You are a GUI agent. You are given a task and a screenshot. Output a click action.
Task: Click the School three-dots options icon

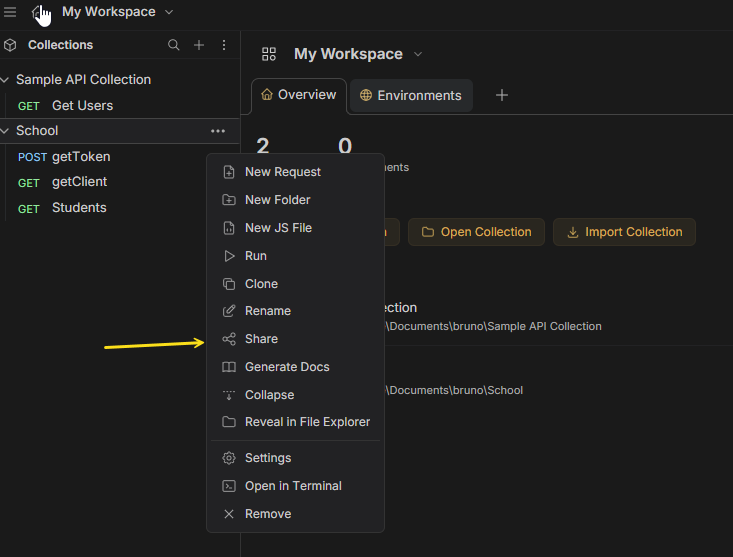click(218, 131)
